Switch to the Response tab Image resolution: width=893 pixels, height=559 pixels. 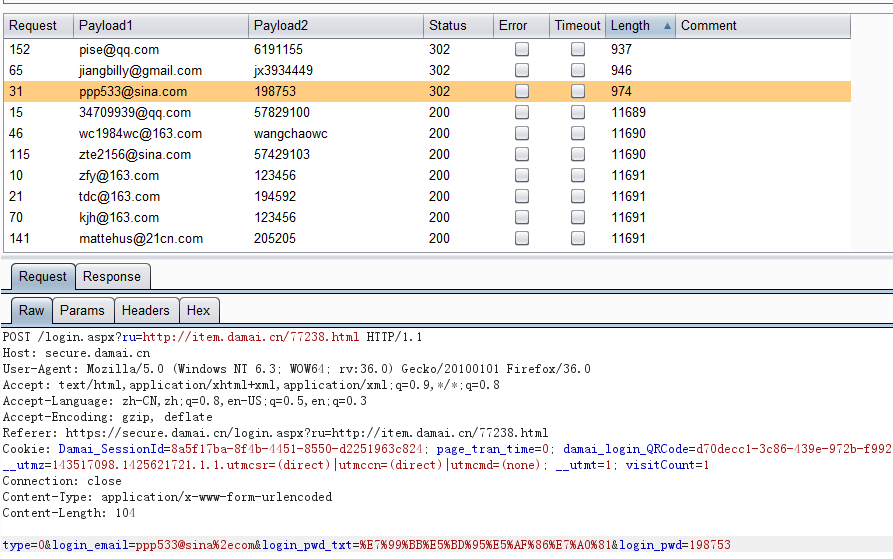pos(112,277)
